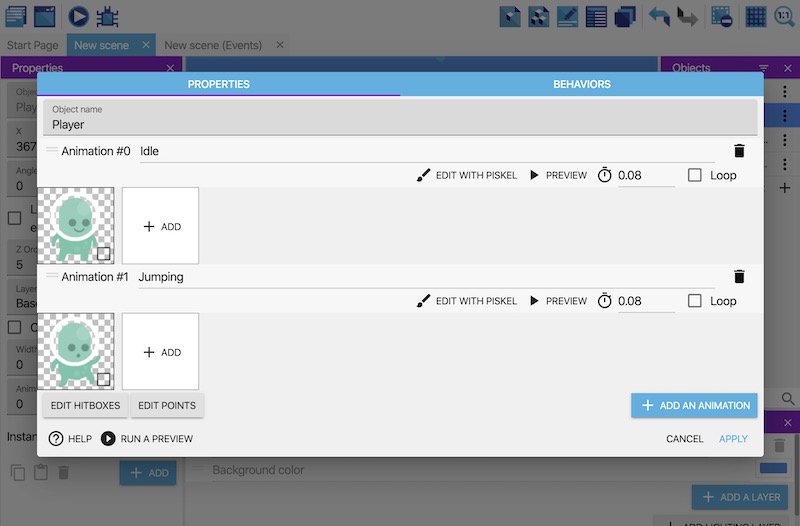Enable Loop for the Idle animation
Viewport: 800px width, 526px height.
coord(695,175)
